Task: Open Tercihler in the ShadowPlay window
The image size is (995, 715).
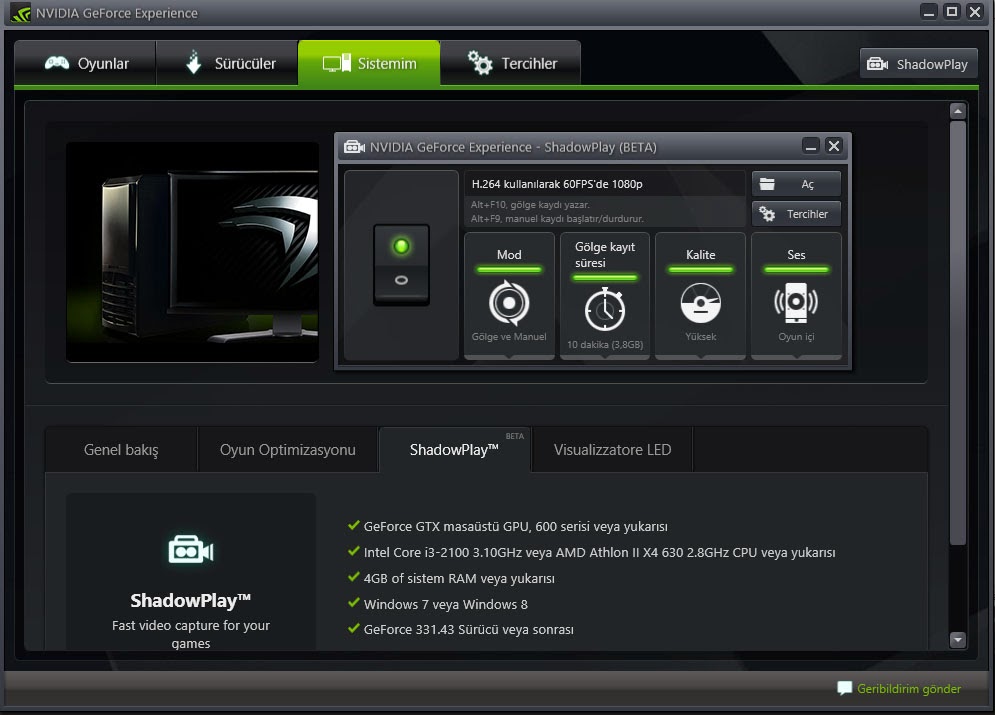Action: click(796, 213)
